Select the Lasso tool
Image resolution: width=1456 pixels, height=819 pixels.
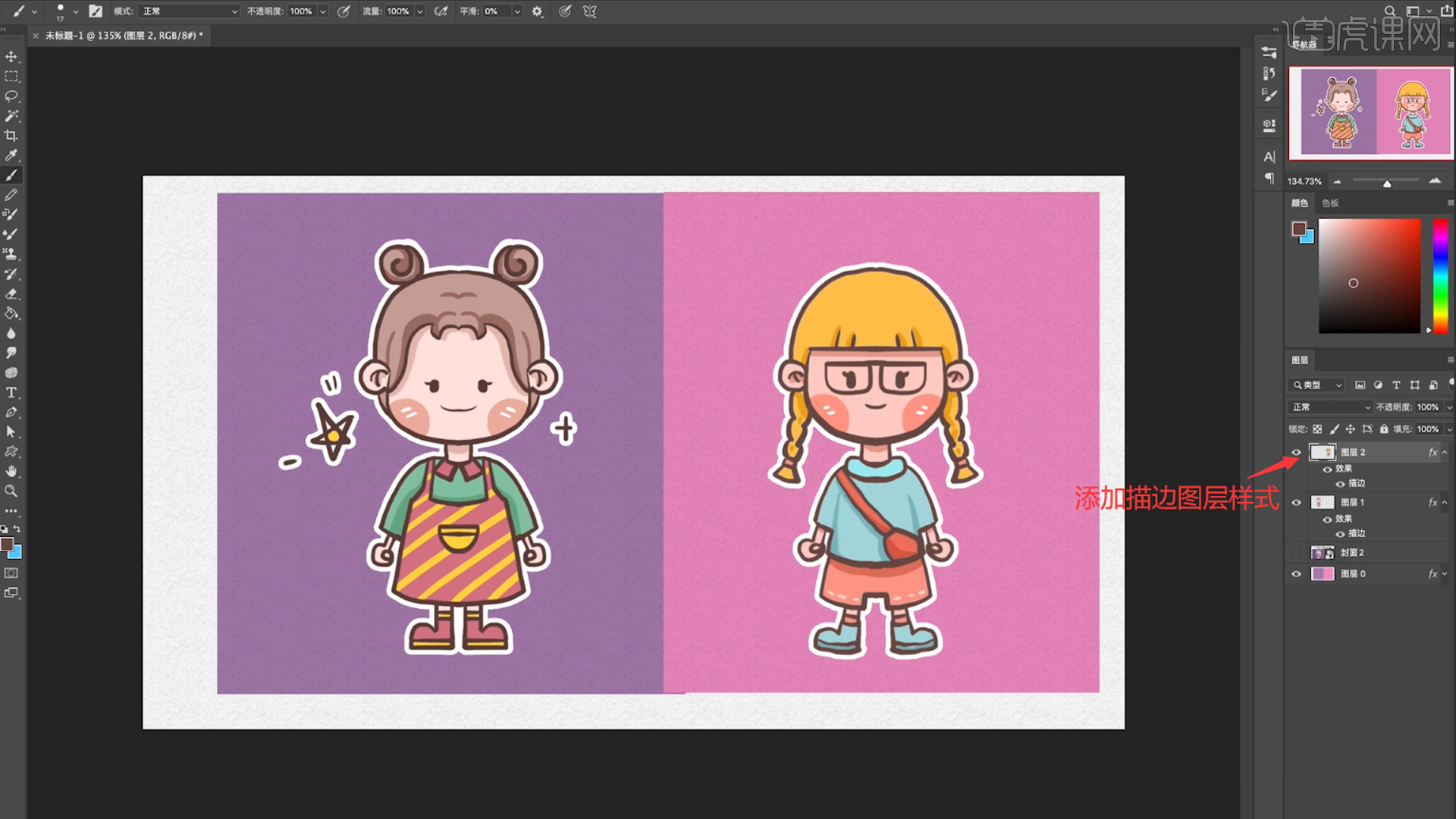(x=11, y=96)
